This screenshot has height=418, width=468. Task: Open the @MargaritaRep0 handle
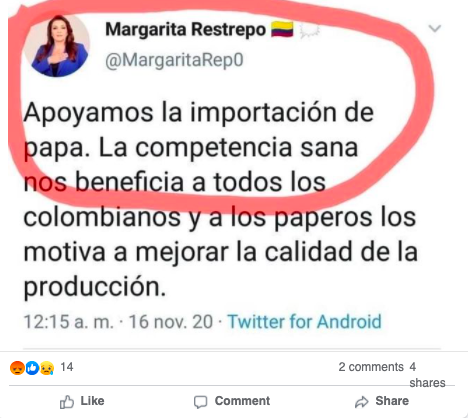pyautogui.click(x=174, y=60)
